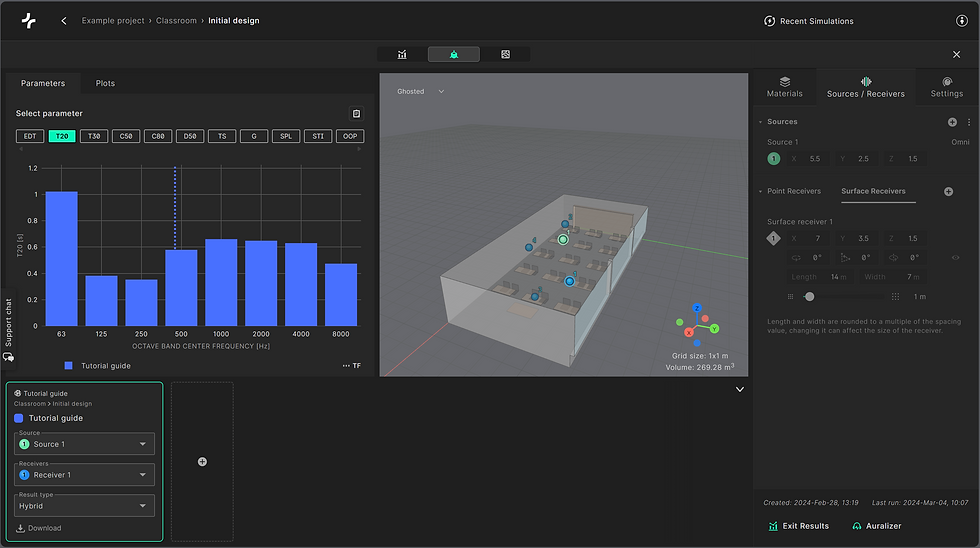Click the 63 Hz bar in chart

61,259
